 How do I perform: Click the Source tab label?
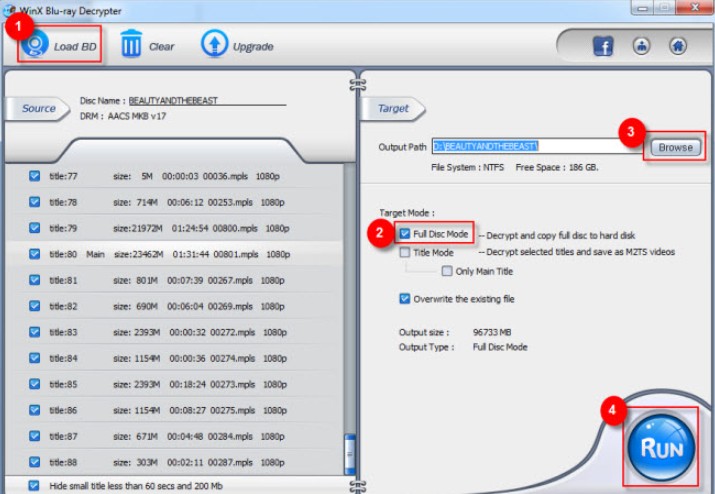(39, 109)
